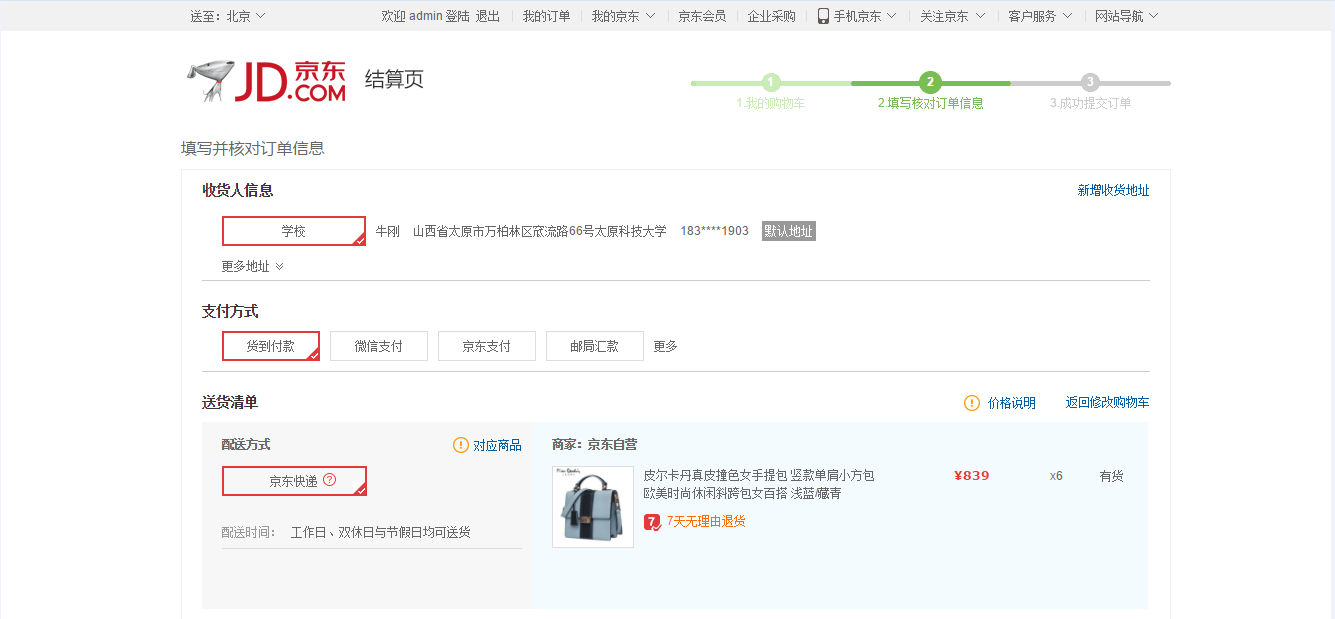Click the 2.填写核对订单信息 step label
1335x619 pixels.
(x=931, y=103)
